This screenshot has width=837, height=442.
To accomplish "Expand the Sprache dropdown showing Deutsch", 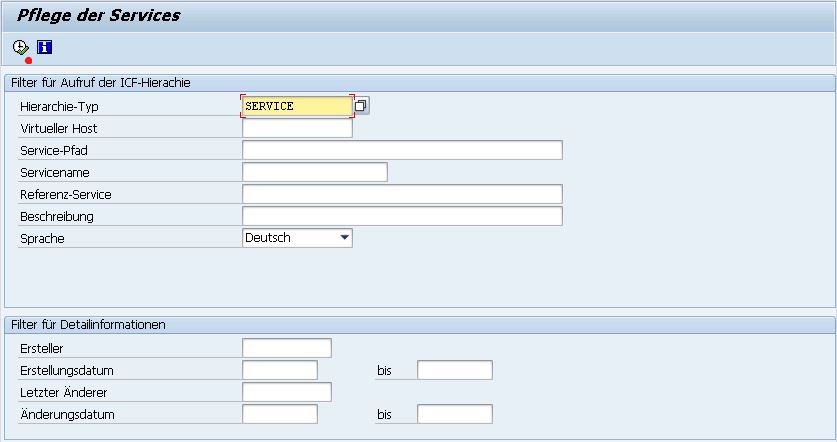I will (x=344, y=238).
